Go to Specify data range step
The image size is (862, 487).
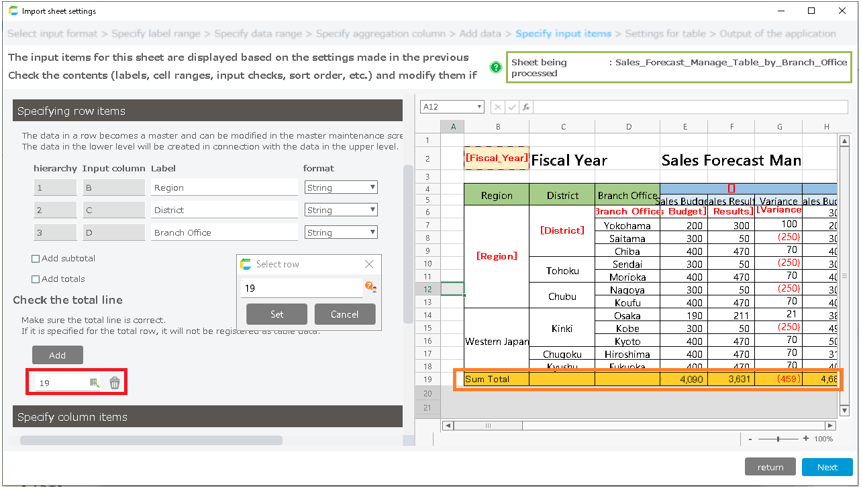(259, 34)
